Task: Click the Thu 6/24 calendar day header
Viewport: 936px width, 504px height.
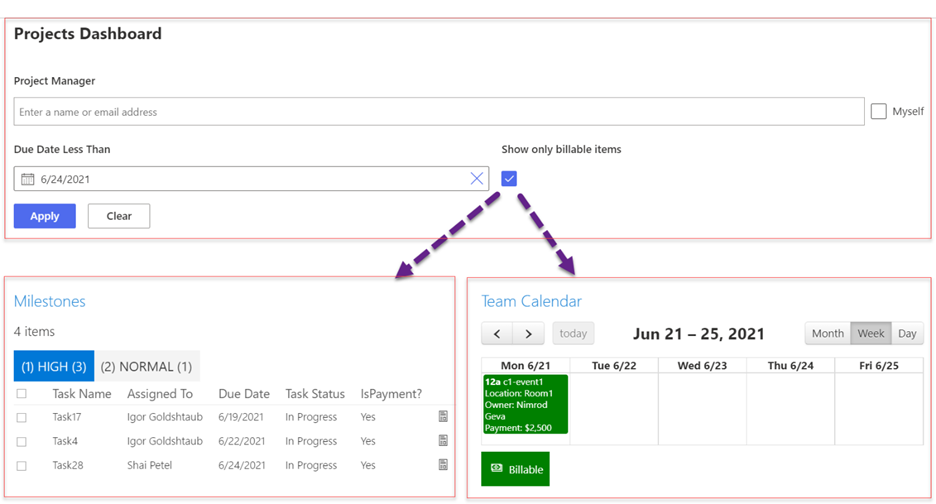Action: (x=790, y=365)
